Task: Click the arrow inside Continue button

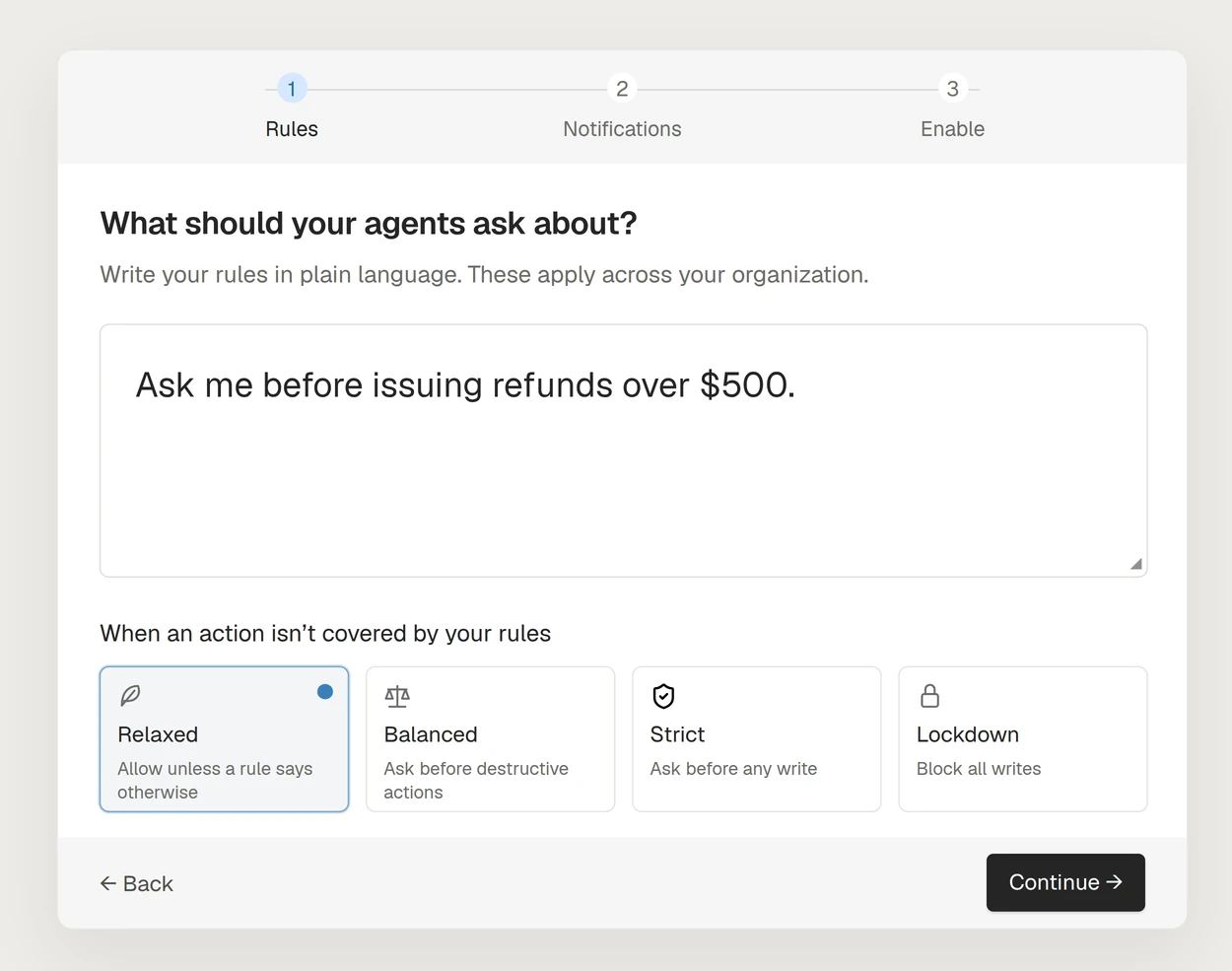Action: pos(1115,882)
